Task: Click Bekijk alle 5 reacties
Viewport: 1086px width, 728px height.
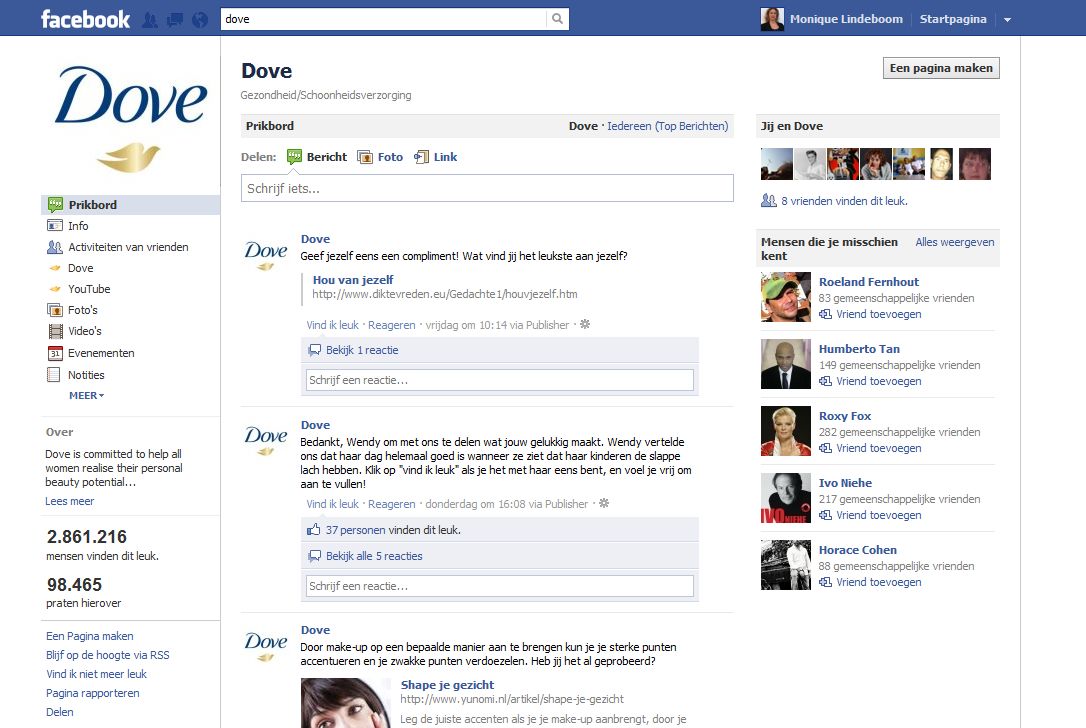Action: click(x=374, y=556)
